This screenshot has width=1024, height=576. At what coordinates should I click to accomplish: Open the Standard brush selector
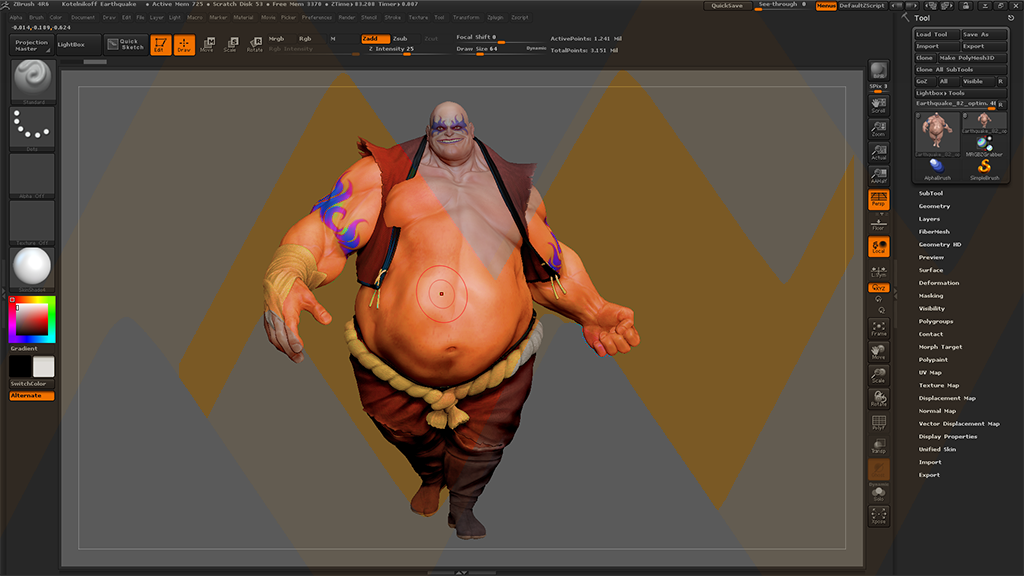pyautogui.click(x=32, y=82)
